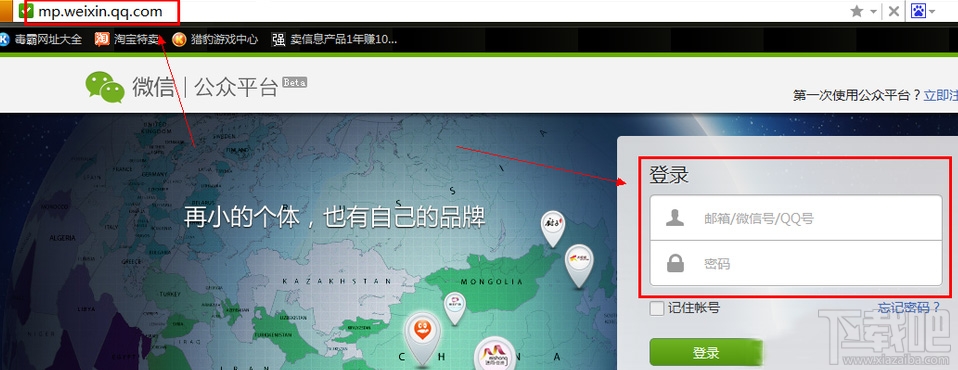This screenshot has width=958, height=370.
Task: Click the 微信 logo text
Action: click(153, 87)
